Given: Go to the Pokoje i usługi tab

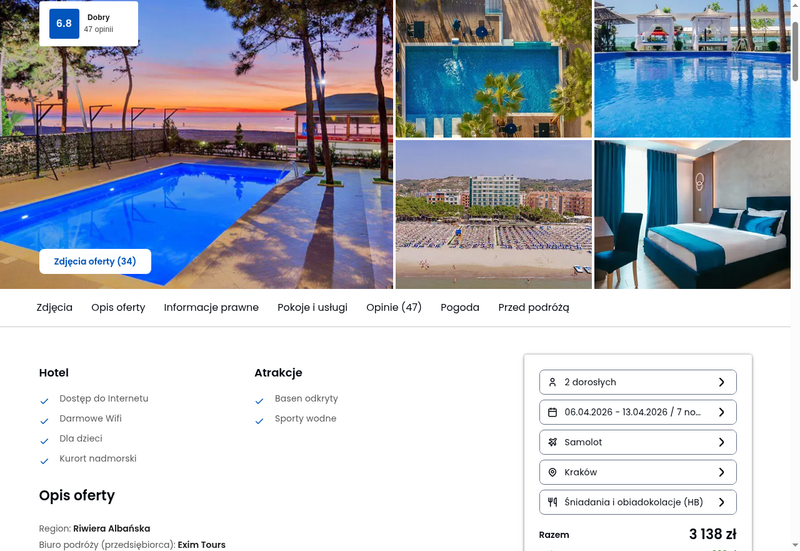Looking at the screenshot, I should click(x=312, y=308).
